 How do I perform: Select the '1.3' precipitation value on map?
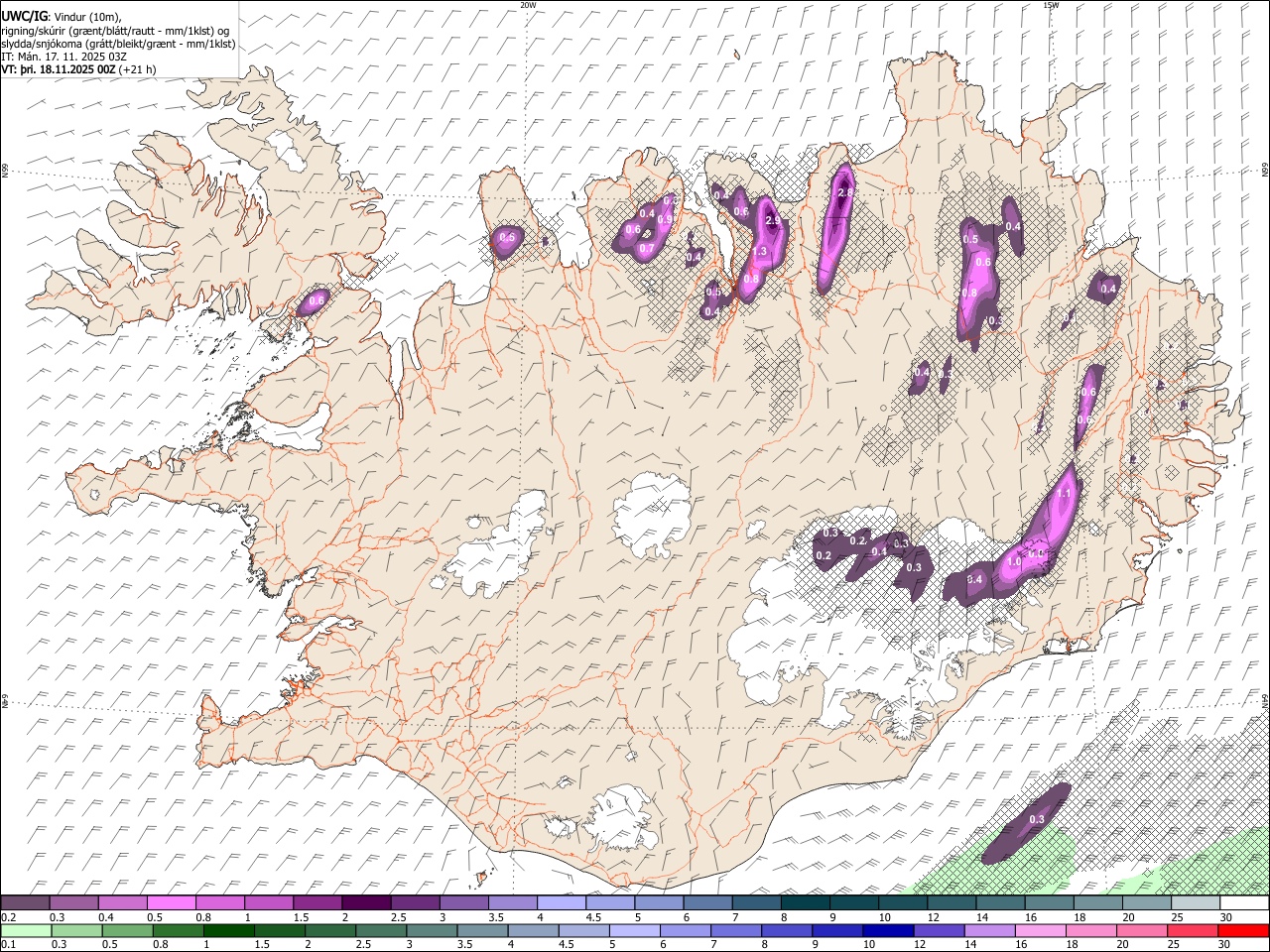pos(760,252)
